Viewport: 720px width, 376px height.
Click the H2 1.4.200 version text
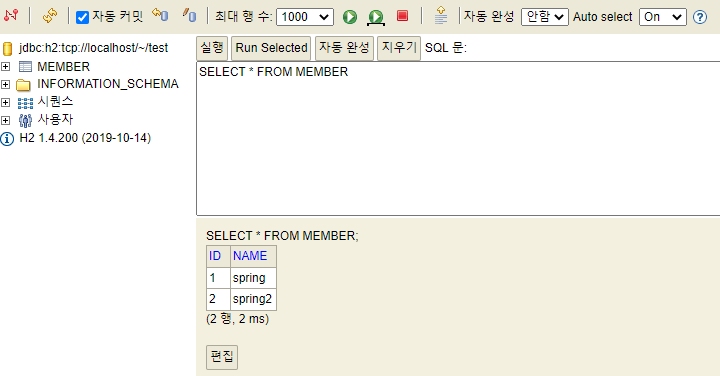click(85, 138)
